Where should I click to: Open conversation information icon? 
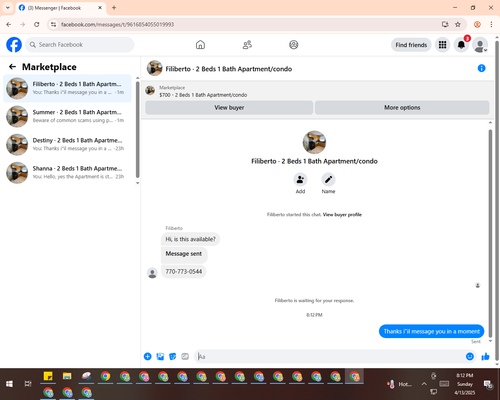[x=481, y=68]
